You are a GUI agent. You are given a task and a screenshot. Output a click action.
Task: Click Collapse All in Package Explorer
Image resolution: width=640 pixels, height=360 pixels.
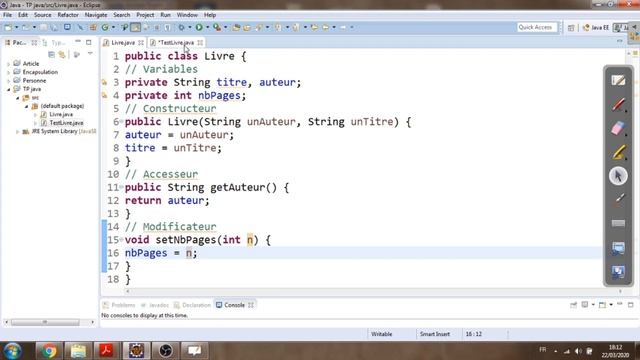51,54
